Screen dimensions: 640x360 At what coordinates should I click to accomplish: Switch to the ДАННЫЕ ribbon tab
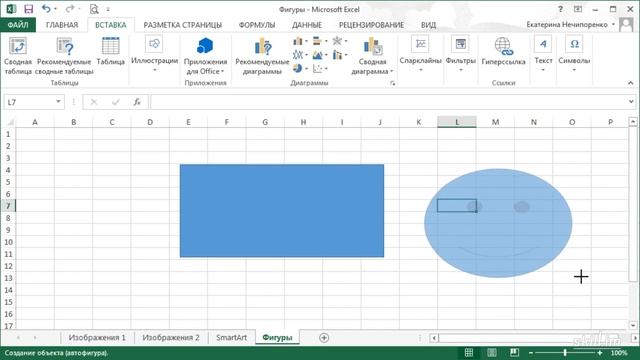coord(307,25)
